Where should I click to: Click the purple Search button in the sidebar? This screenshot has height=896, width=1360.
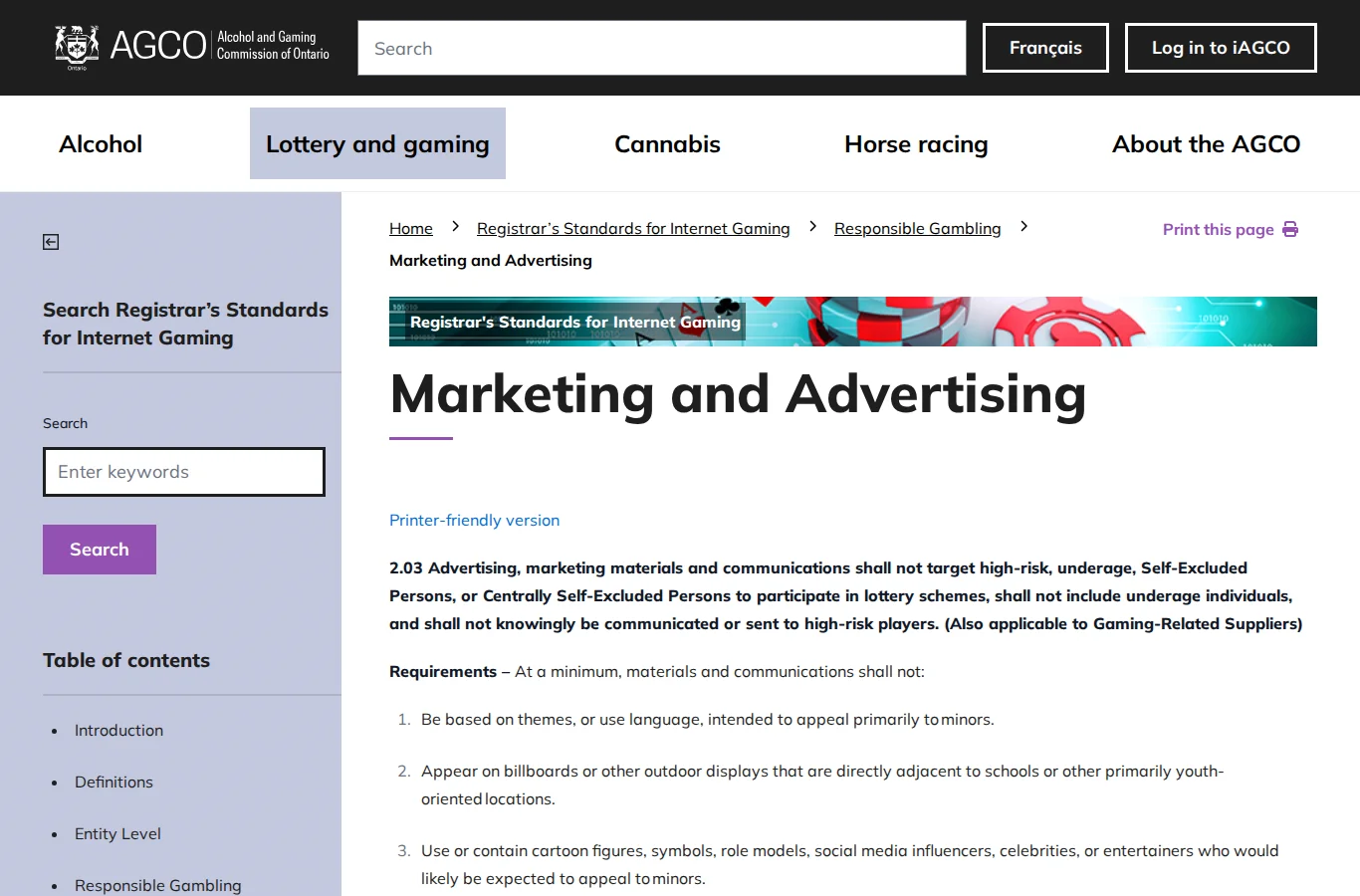(100, 550)
